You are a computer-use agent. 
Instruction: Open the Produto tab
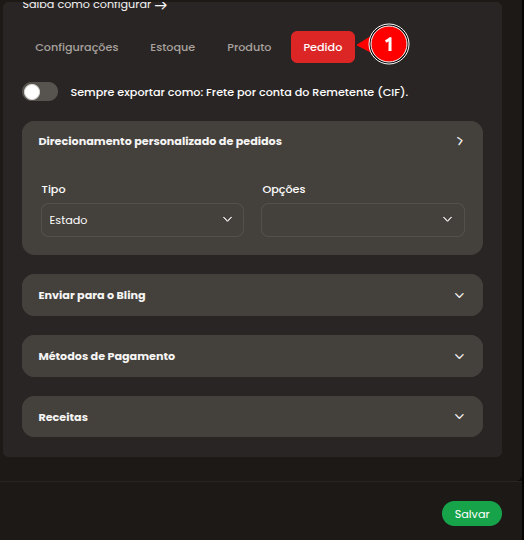(249, 47)
